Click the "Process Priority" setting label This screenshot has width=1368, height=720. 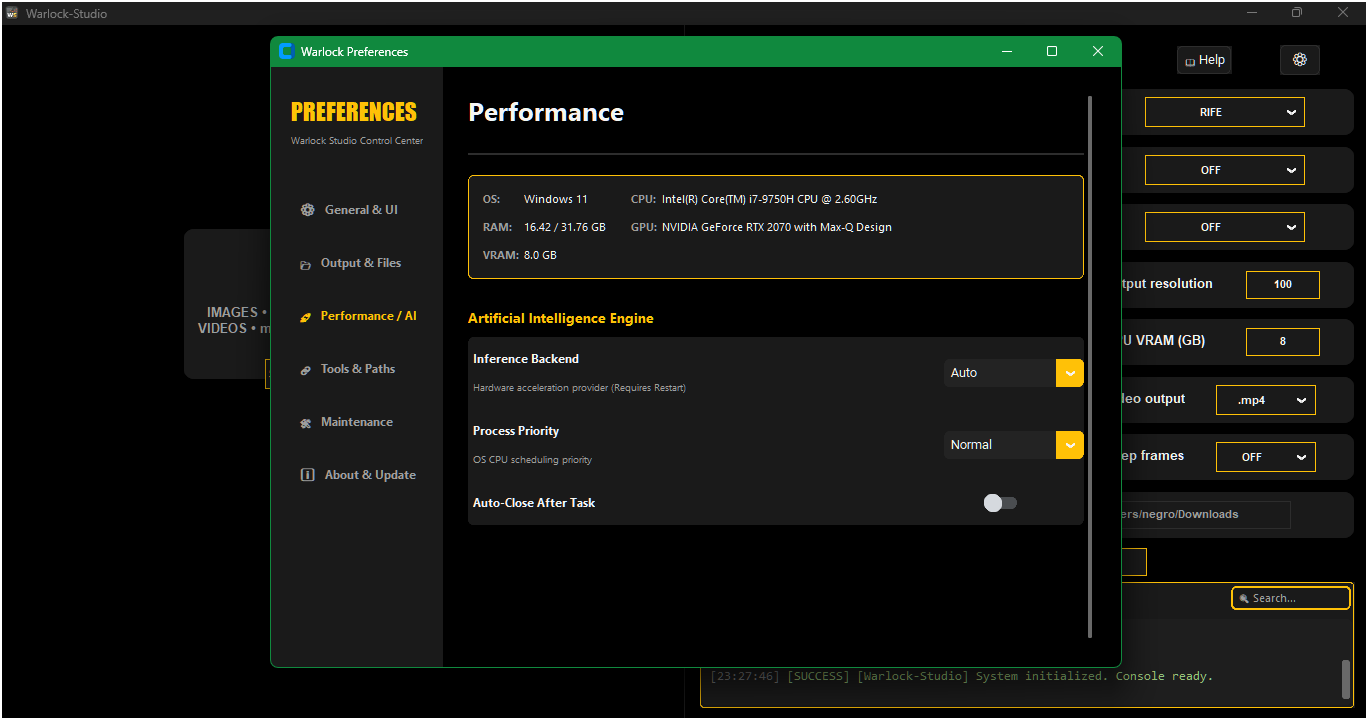pyautogui.click(x=516, y=431)
